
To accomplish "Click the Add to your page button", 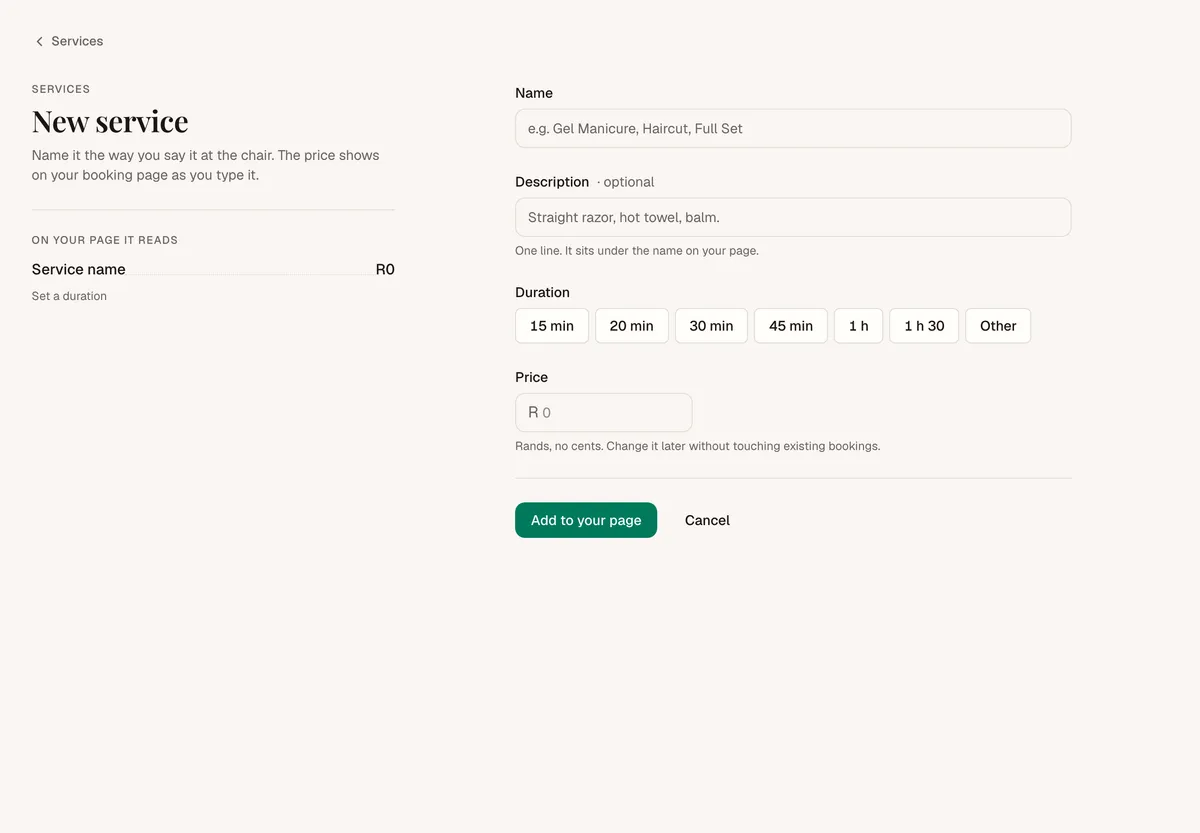I will tap(586, 520).
